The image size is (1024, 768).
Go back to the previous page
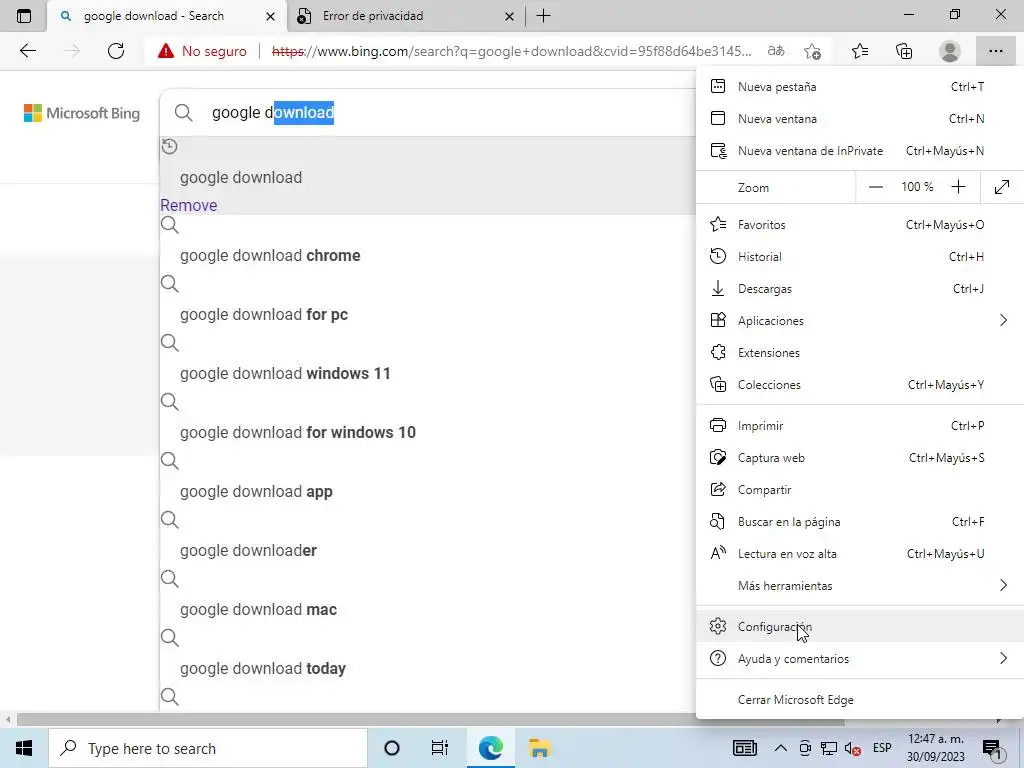(27, 51)
